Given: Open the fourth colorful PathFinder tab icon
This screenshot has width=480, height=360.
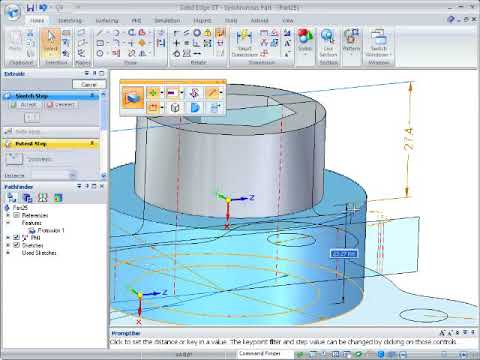Looking at the screenshot, I should pos(58,197).
